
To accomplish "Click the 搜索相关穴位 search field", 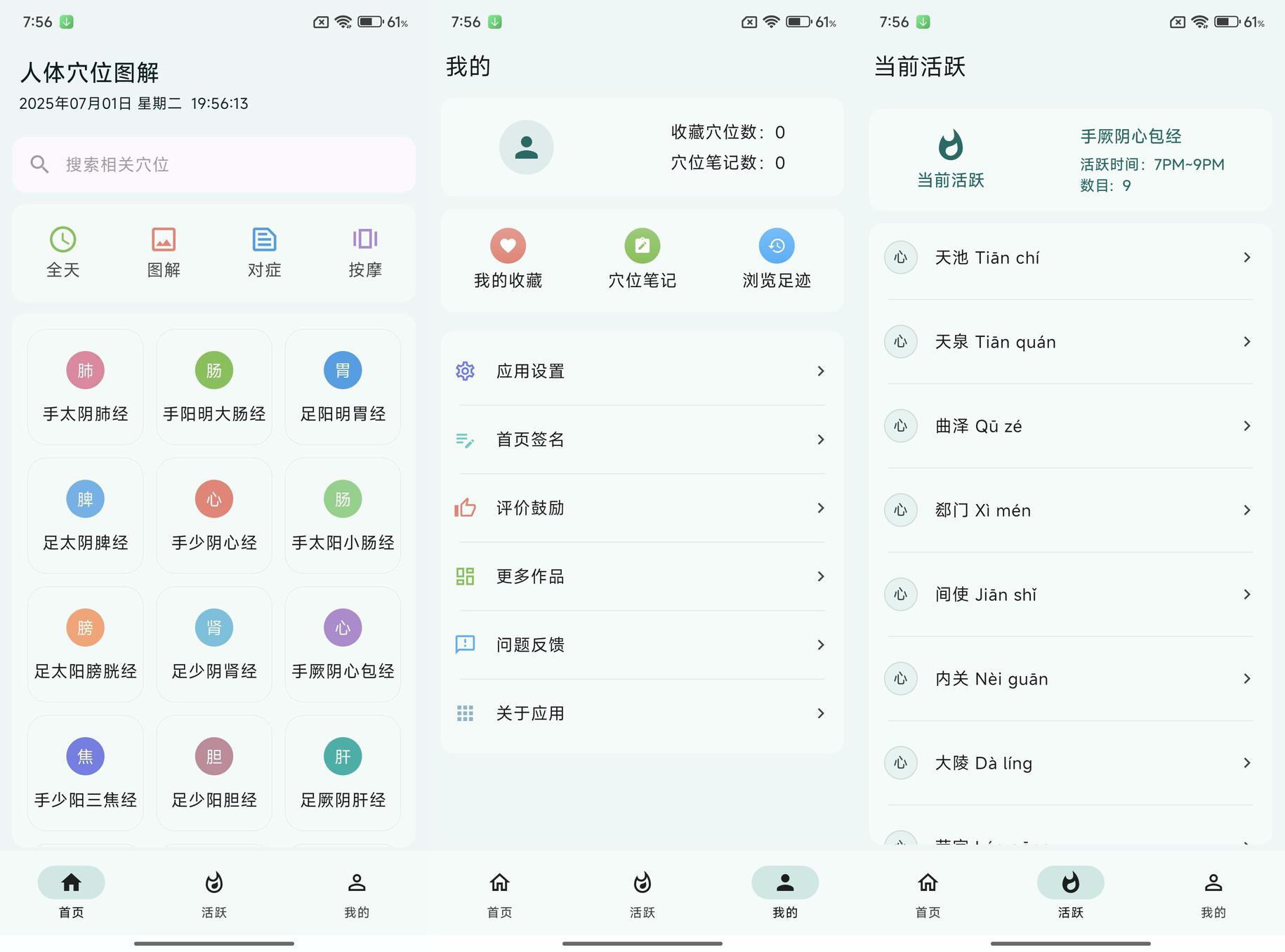I will click(x=214, y=164).
